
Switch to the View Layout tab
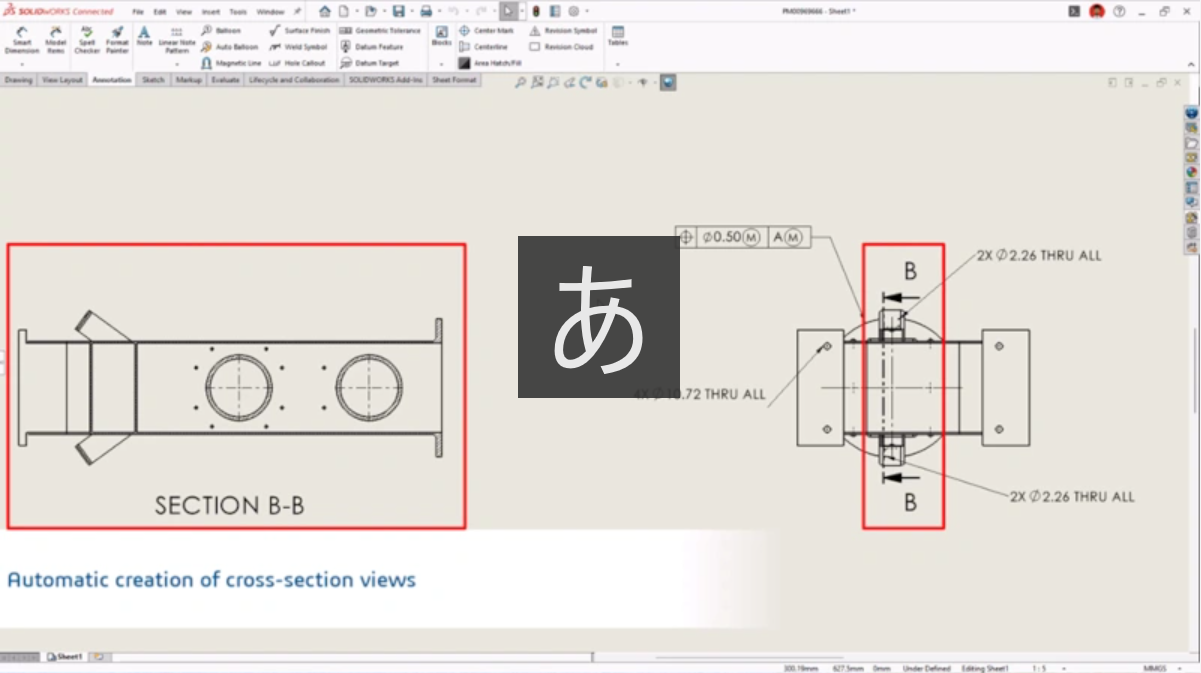[62, 80]
